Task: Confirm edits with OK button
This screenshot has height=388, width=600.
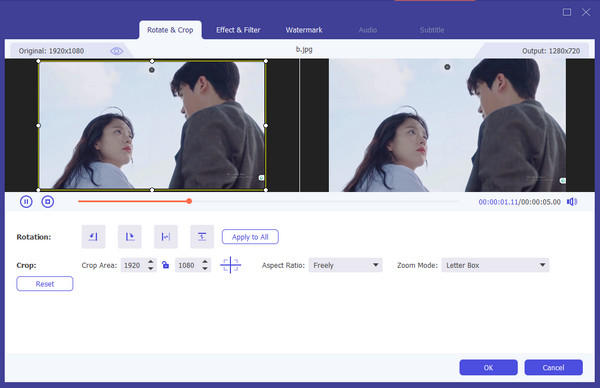Action: (x=488, y=368)
